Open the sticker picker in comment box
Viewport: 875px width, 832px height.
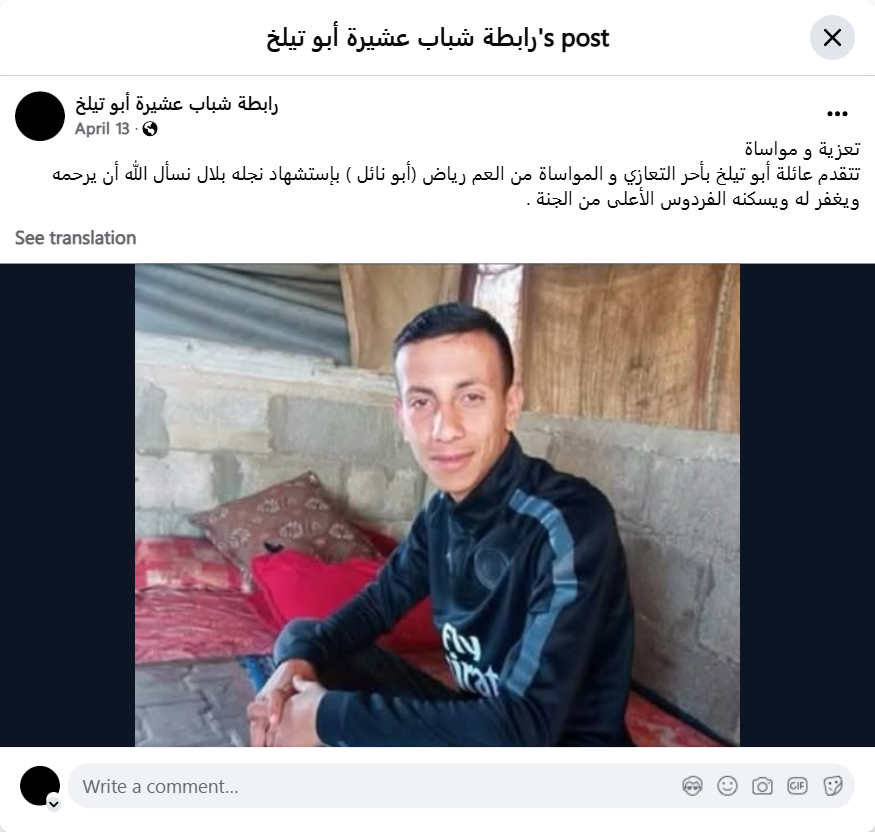click(832, 786)
